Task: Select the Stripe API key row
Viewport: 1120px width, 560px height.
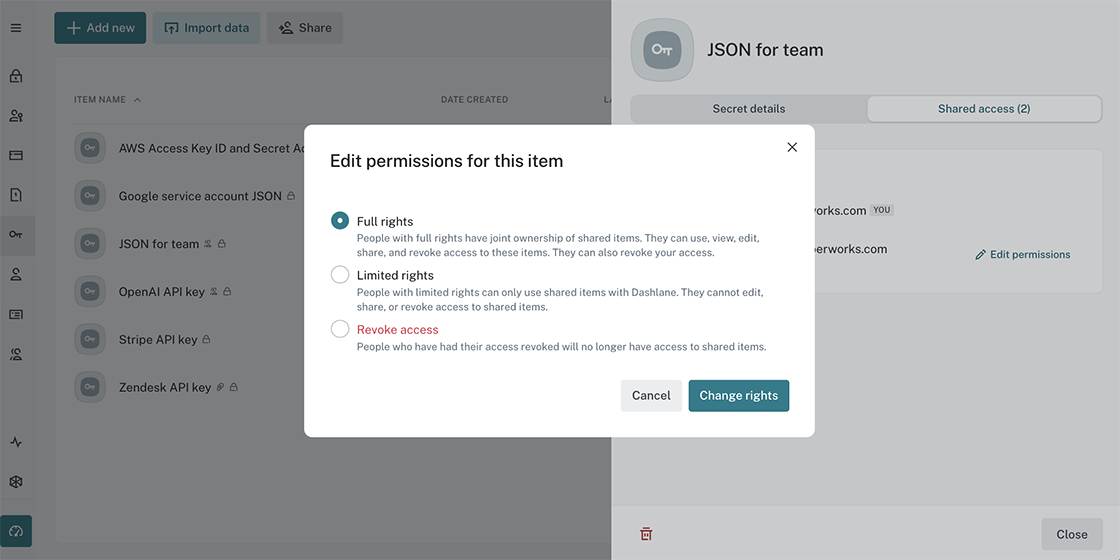Action: click(158, 340)
